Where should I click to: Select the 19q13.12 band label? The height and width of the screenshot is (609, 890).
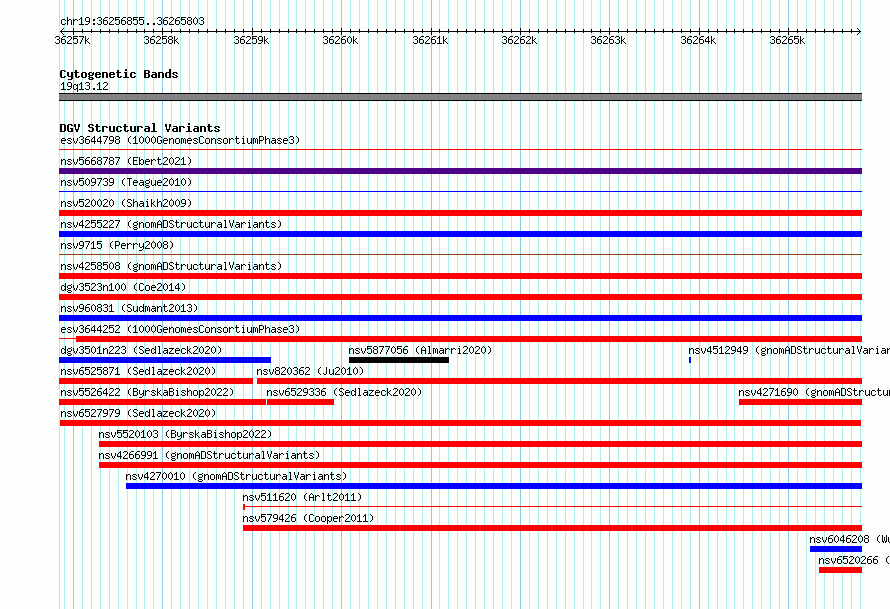pyautogui.click(x=84, y=86)
